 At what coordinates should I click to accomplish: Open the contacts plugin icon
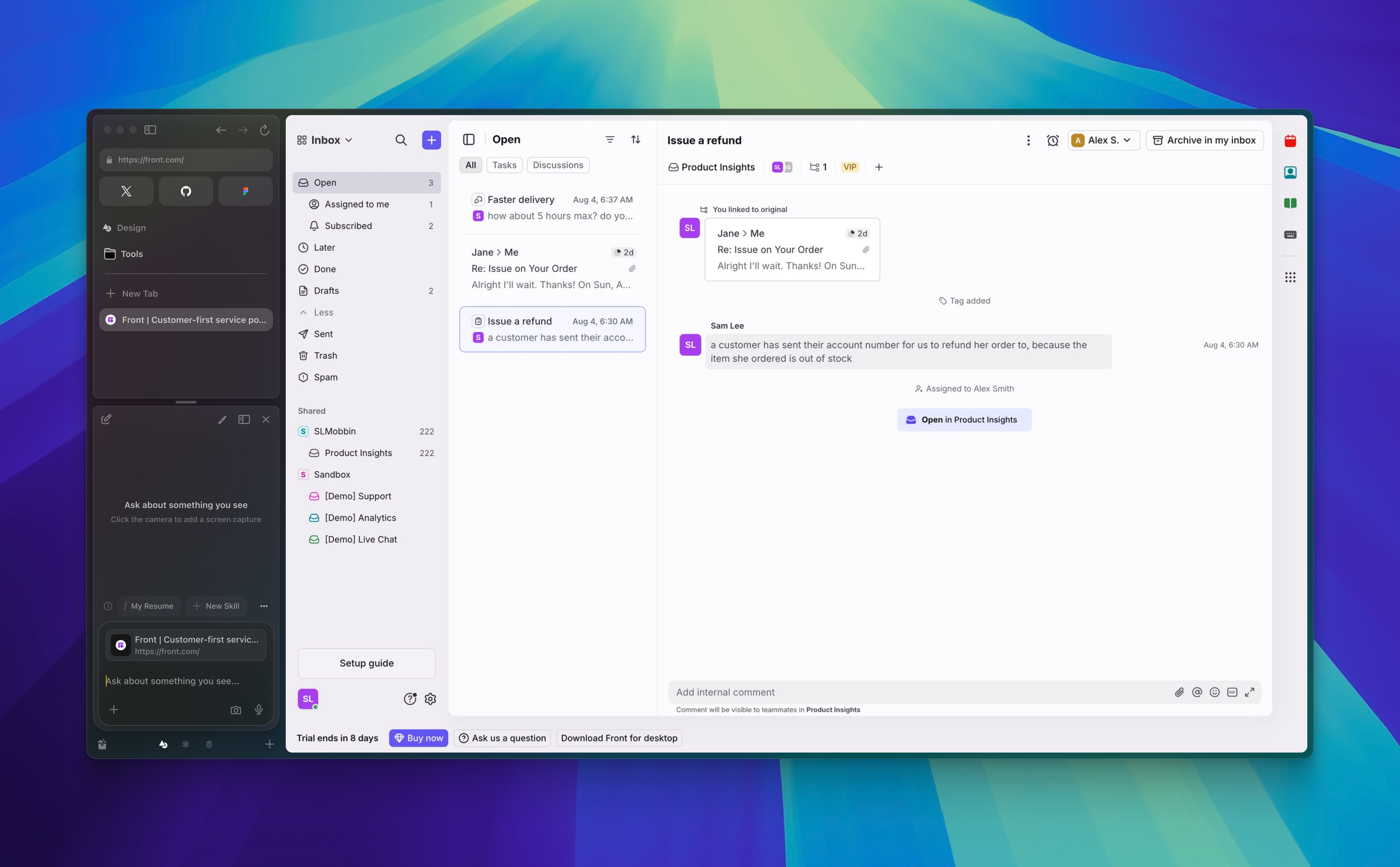coord(1290,172)
